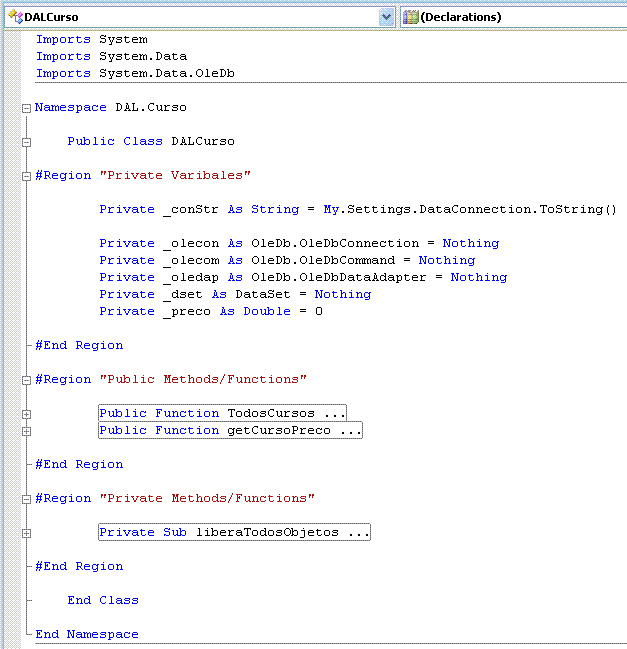Collapse the Public Class DALCurso block
Image resolution: width=627 pixels, height=649 pixels.
pos(26,142)
